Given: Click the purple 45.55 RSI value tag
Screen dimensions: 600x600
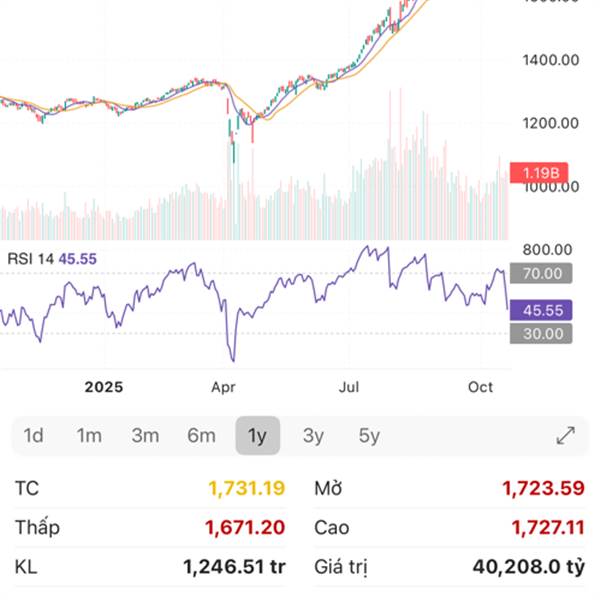Looking at the screenshot, I should coord(540,310).
